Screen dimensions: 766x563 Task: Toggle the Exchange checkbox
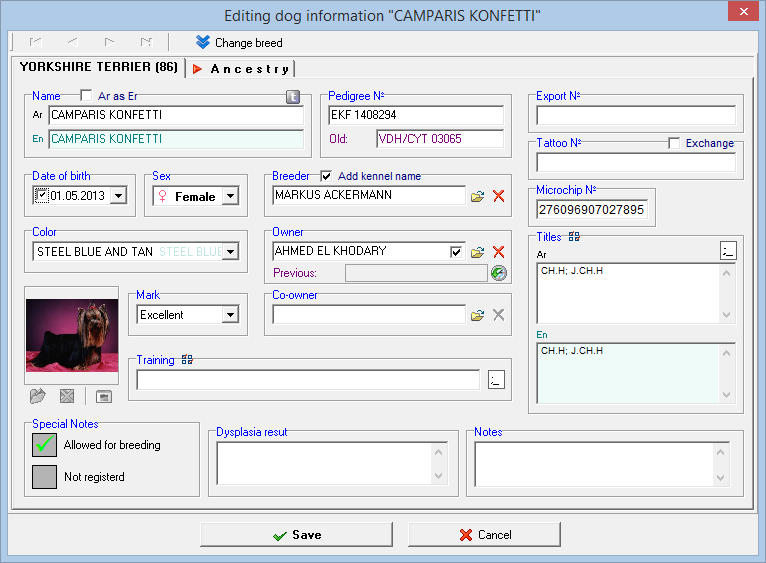coord(674,143)
